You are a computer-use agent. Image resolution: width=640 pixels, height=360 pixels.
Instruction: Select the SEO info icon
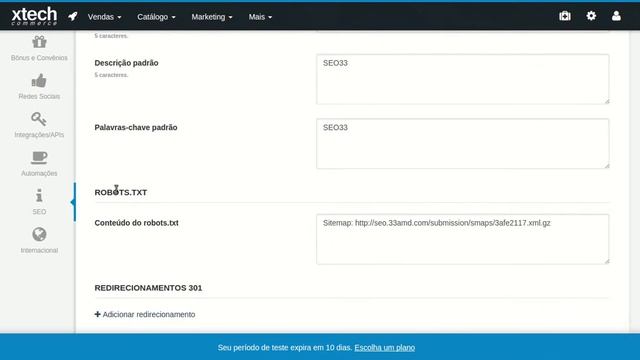click(39, 196)
